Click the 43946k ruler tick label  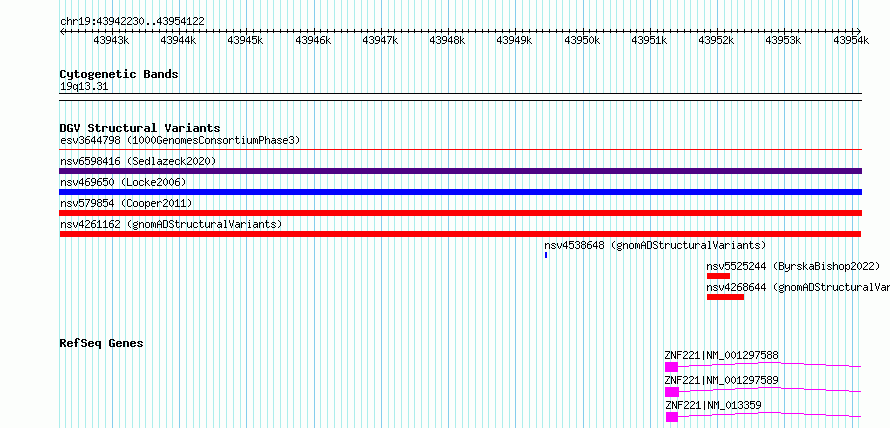point(313,40)
